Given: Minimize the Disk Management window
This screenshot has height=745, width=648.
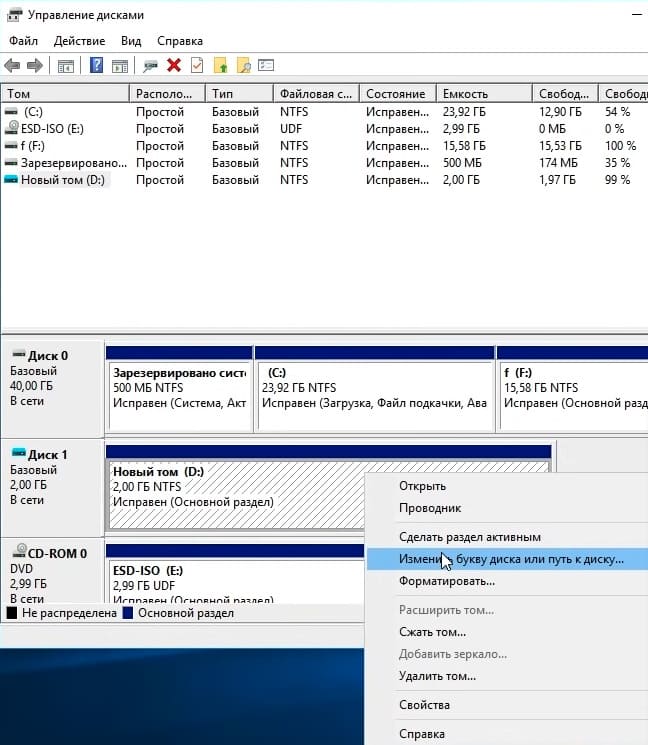Looking at the screenshot, I should (637, 15).
